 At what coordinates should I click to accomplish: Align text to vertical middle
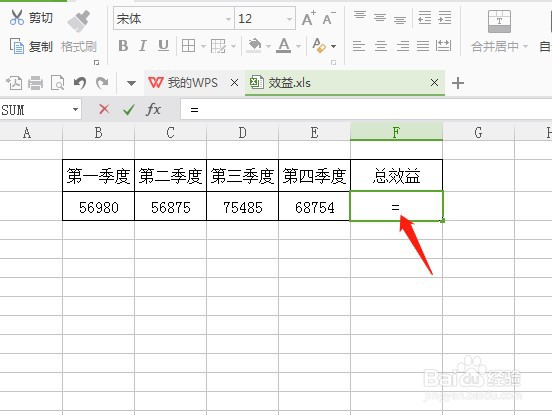point(380,17)
